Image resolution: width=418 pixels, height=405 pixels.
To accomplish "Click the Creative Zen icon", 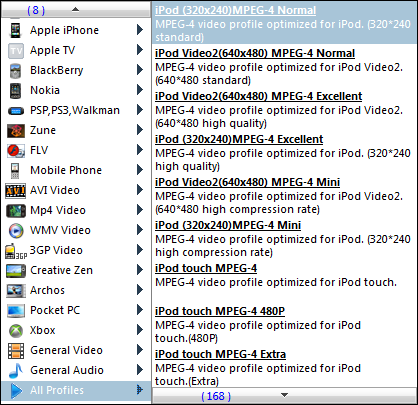I will pos(16,271).
